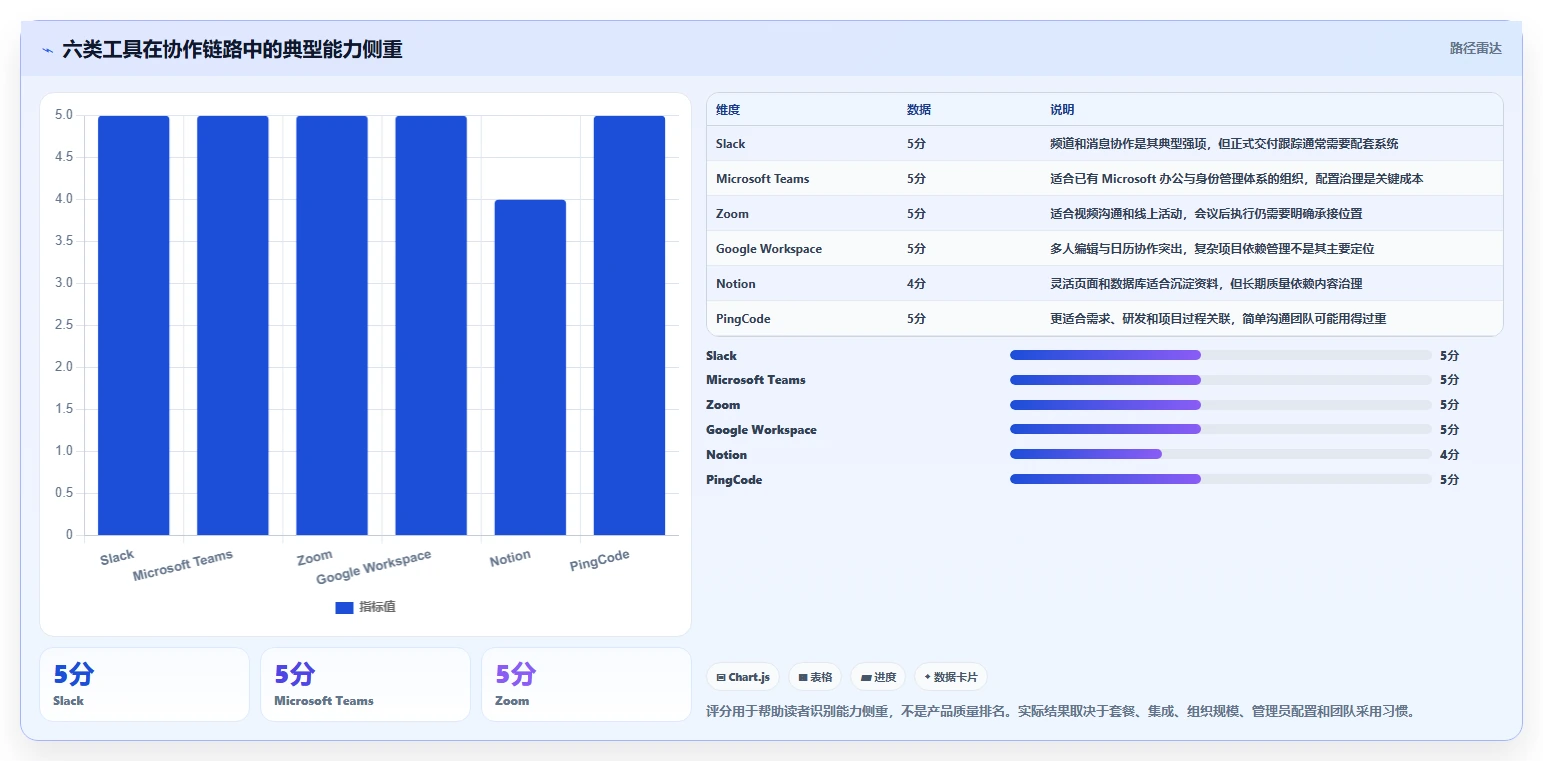
Task: Click the 路径雷达 label
Action: point(1476,48)
